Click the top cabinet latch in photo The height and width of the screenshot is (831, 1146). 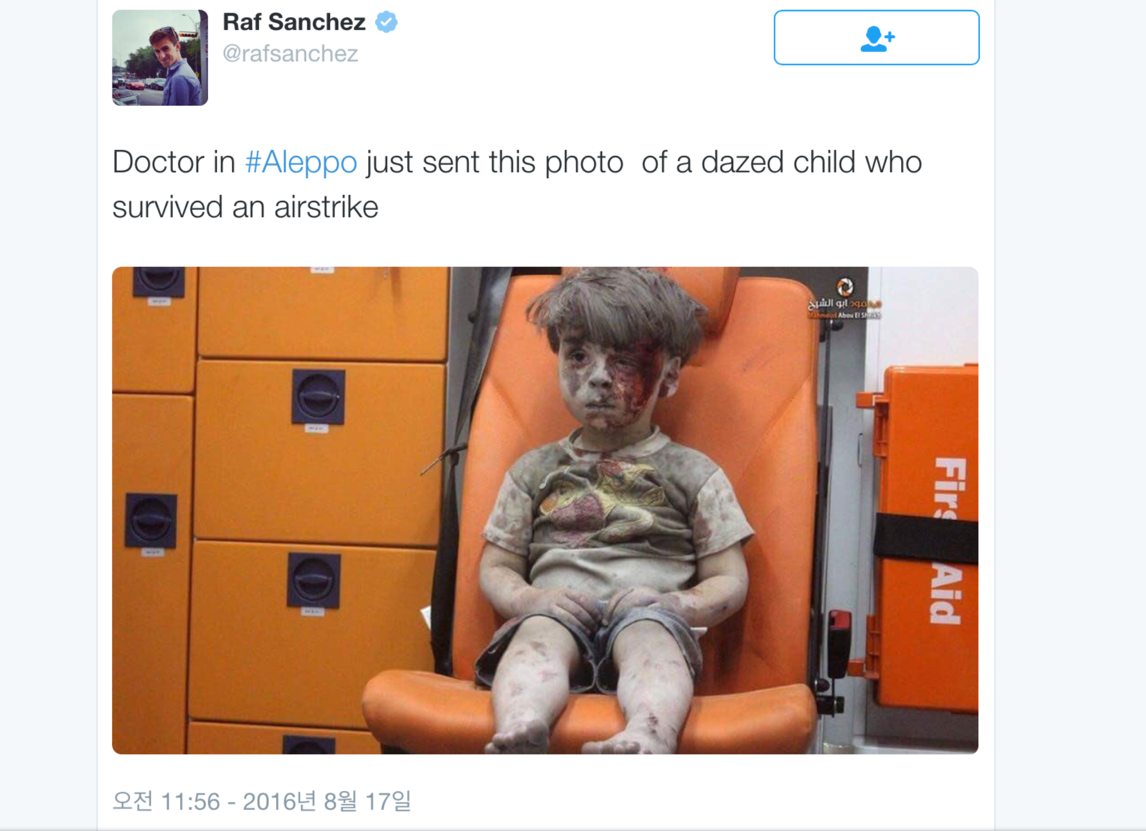159,281
